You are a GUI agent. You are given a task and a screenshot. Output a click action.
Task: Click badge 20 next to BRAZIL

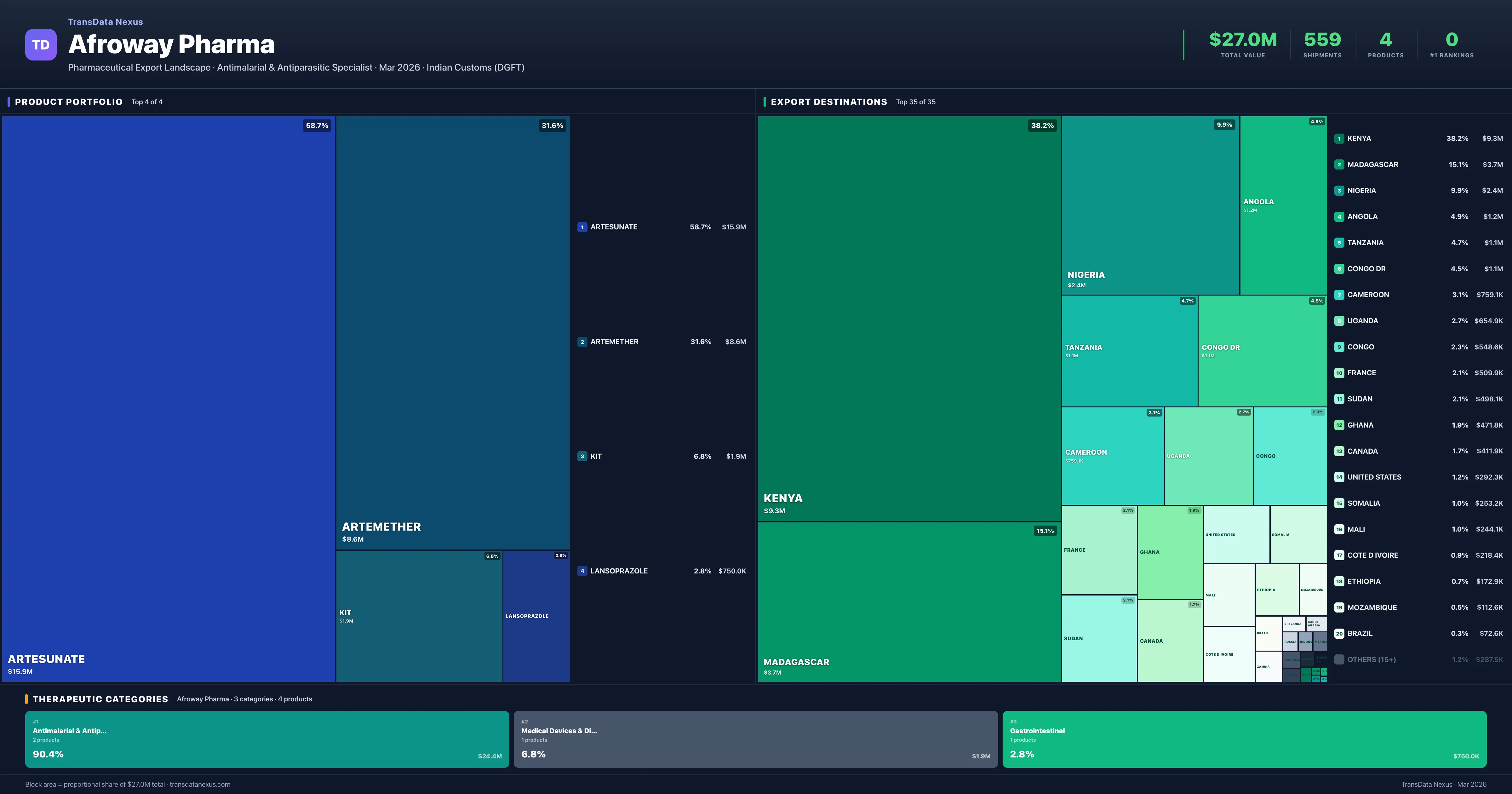[1339, 633]
